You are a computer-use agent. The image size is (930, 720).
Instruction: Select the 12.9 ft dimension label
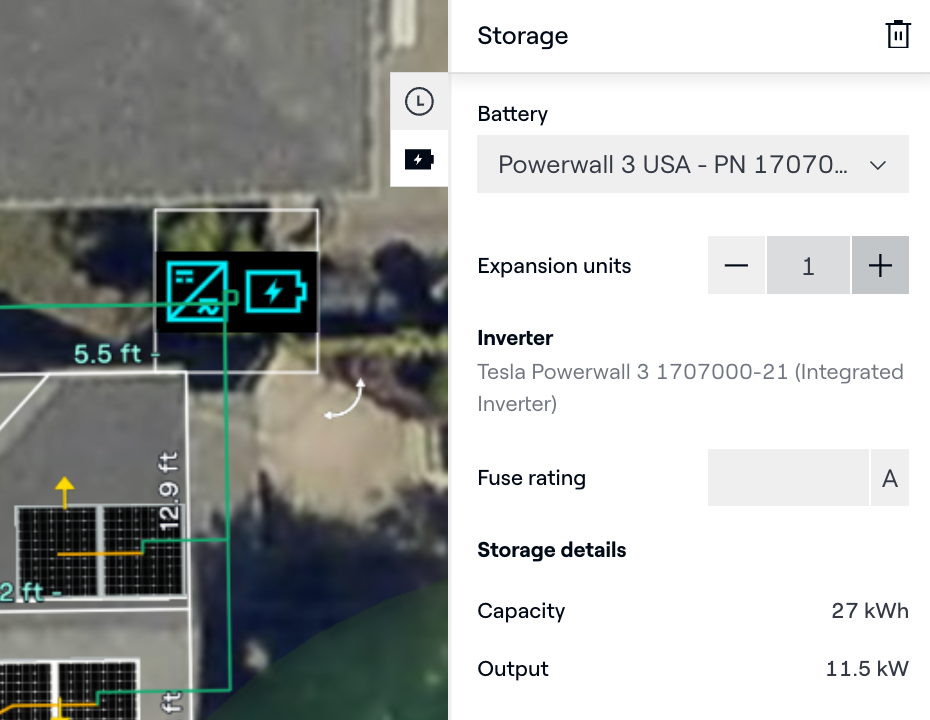(169, 490)
